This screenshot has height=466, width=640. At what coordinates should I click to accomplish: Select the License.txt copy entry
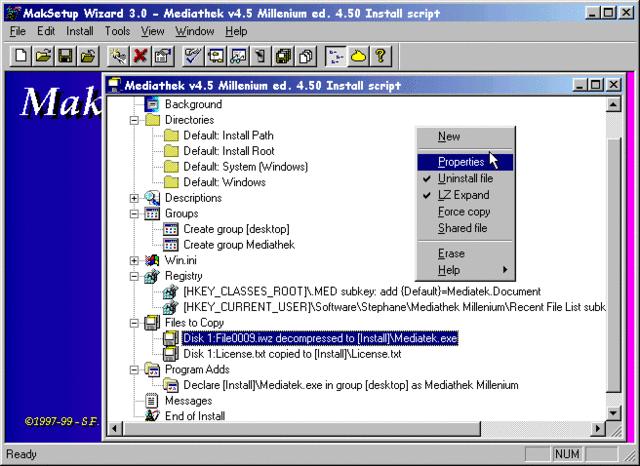[292, 354]
